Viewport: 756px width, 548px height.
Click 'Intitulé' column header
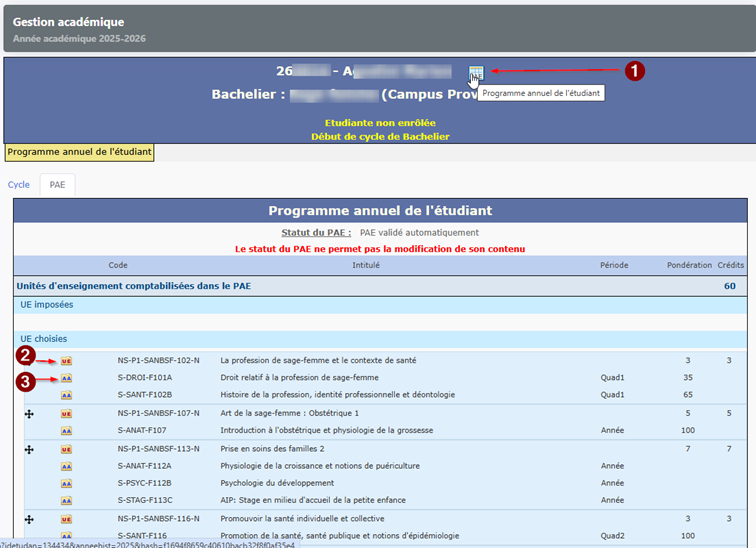[x=366, y=265]
